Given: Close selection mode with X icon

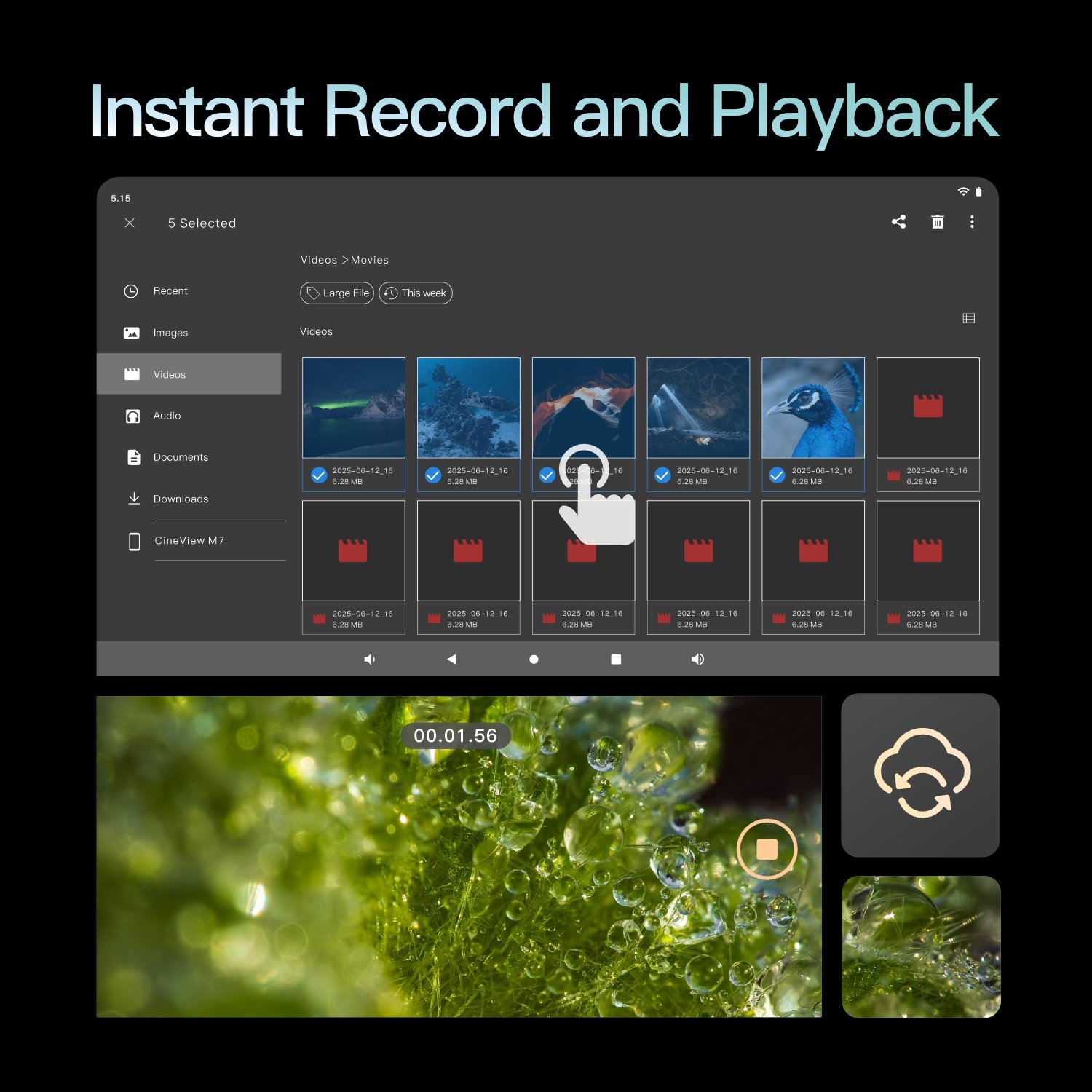Looking at the screenshot, I should pyautogui.click(x=130, y=223).
